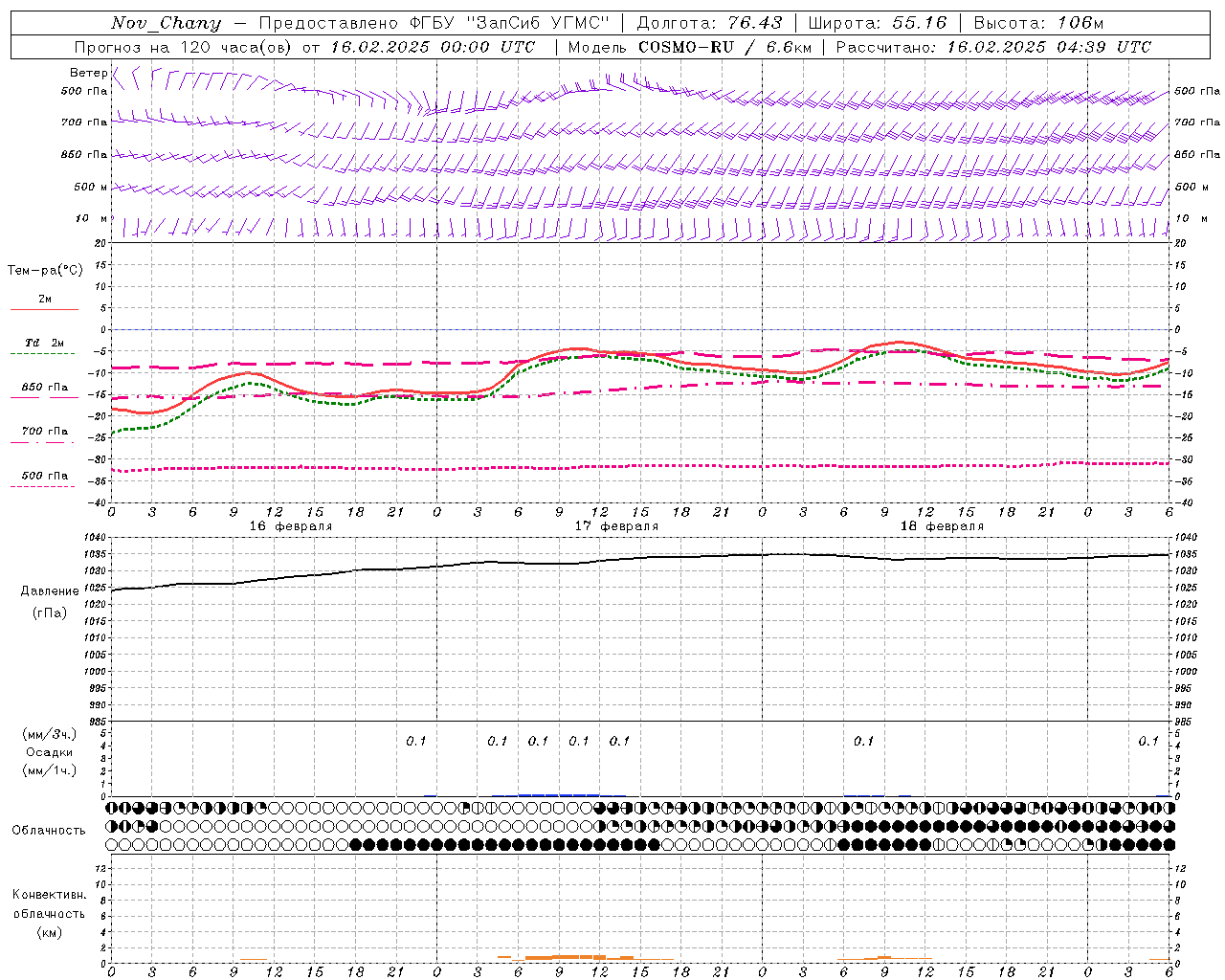Click the Широта: 55.16 header value
1225x980 pixels.
click(878, 23)
